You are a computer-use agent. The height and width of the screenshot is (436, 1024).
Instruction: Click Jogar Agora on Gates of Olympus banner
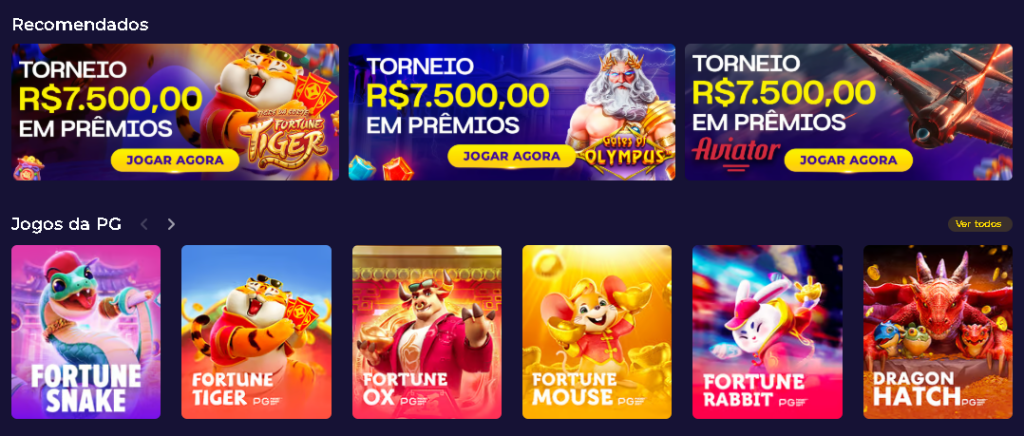point(513,156)
